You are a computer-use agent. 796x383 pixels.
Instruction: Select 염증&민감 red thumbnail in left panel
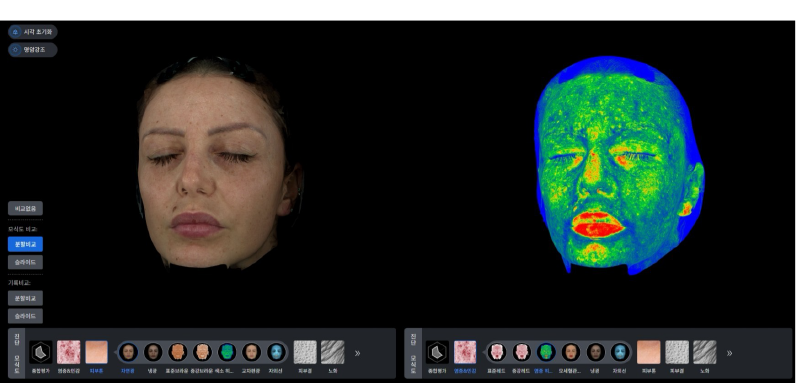(x=69, y=352)
